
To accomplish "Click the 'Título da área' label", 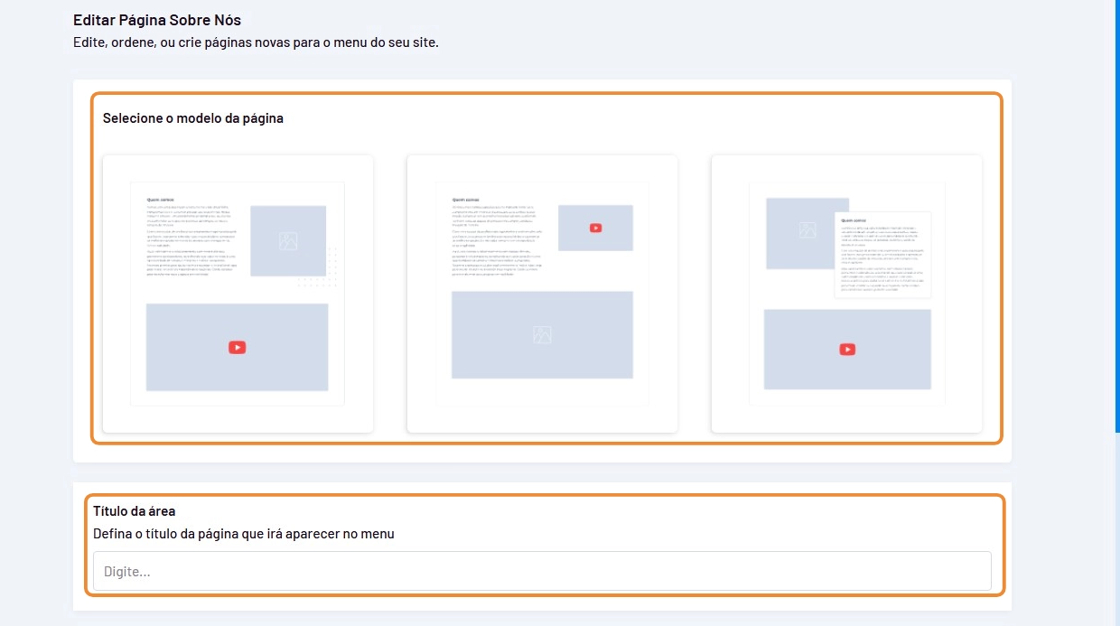I will pos(134,511).
